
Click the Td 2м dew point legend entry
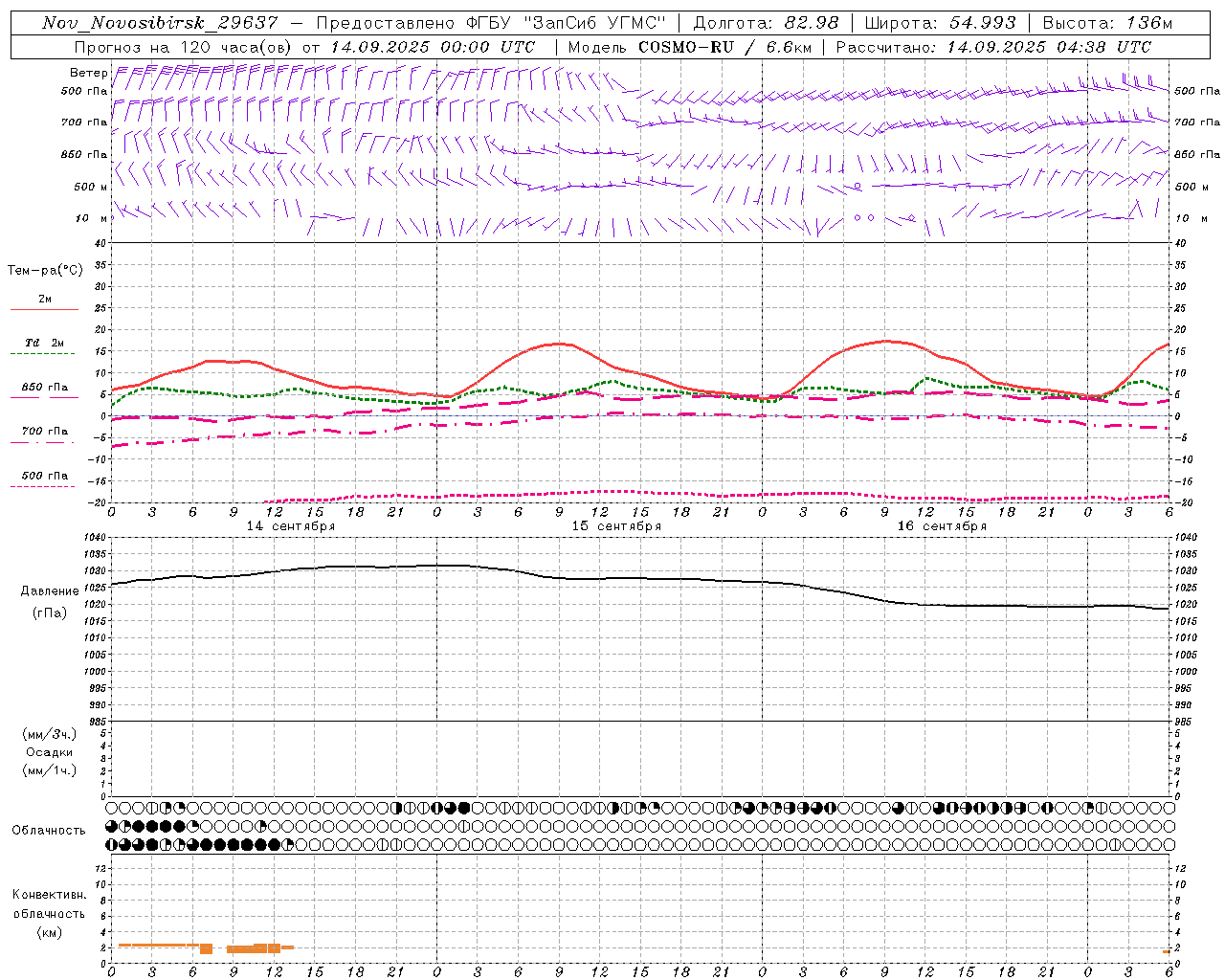click(45, 343)
